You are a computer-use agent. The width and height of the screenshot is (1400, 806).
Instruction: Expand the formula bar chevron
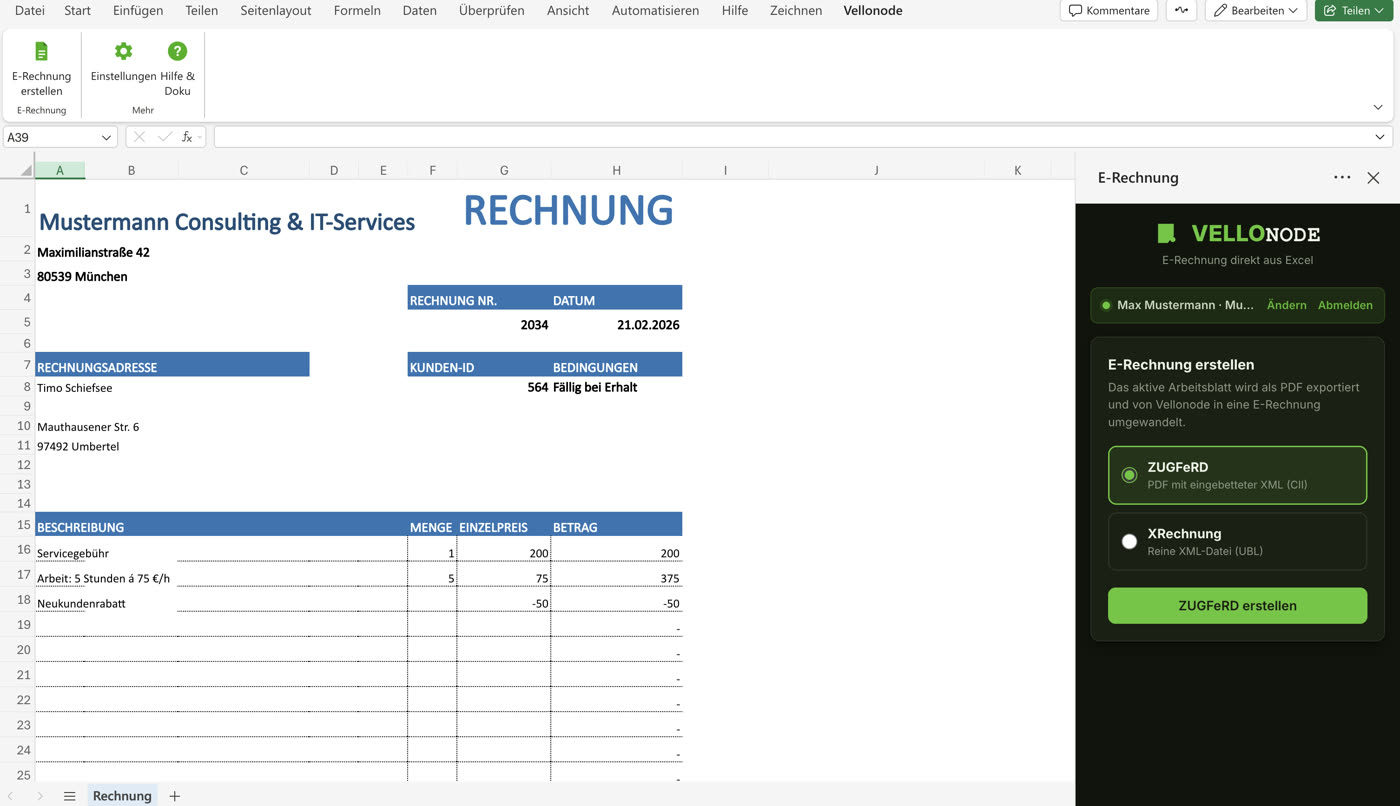(1380, 137)
